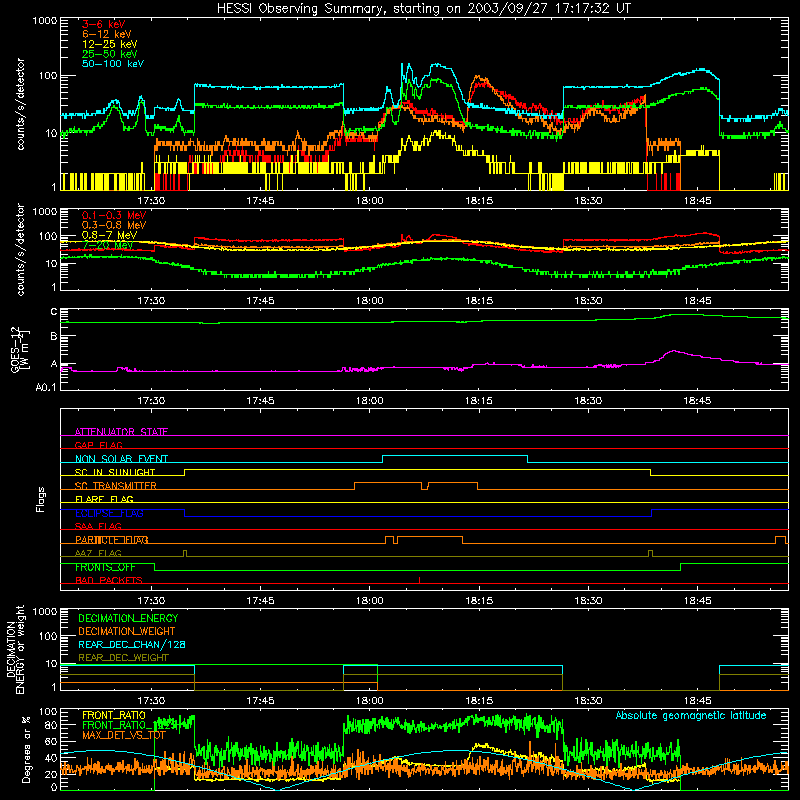Select the GAP_FLAG label
Screen dimensions: 800x800
click(98, 445)
